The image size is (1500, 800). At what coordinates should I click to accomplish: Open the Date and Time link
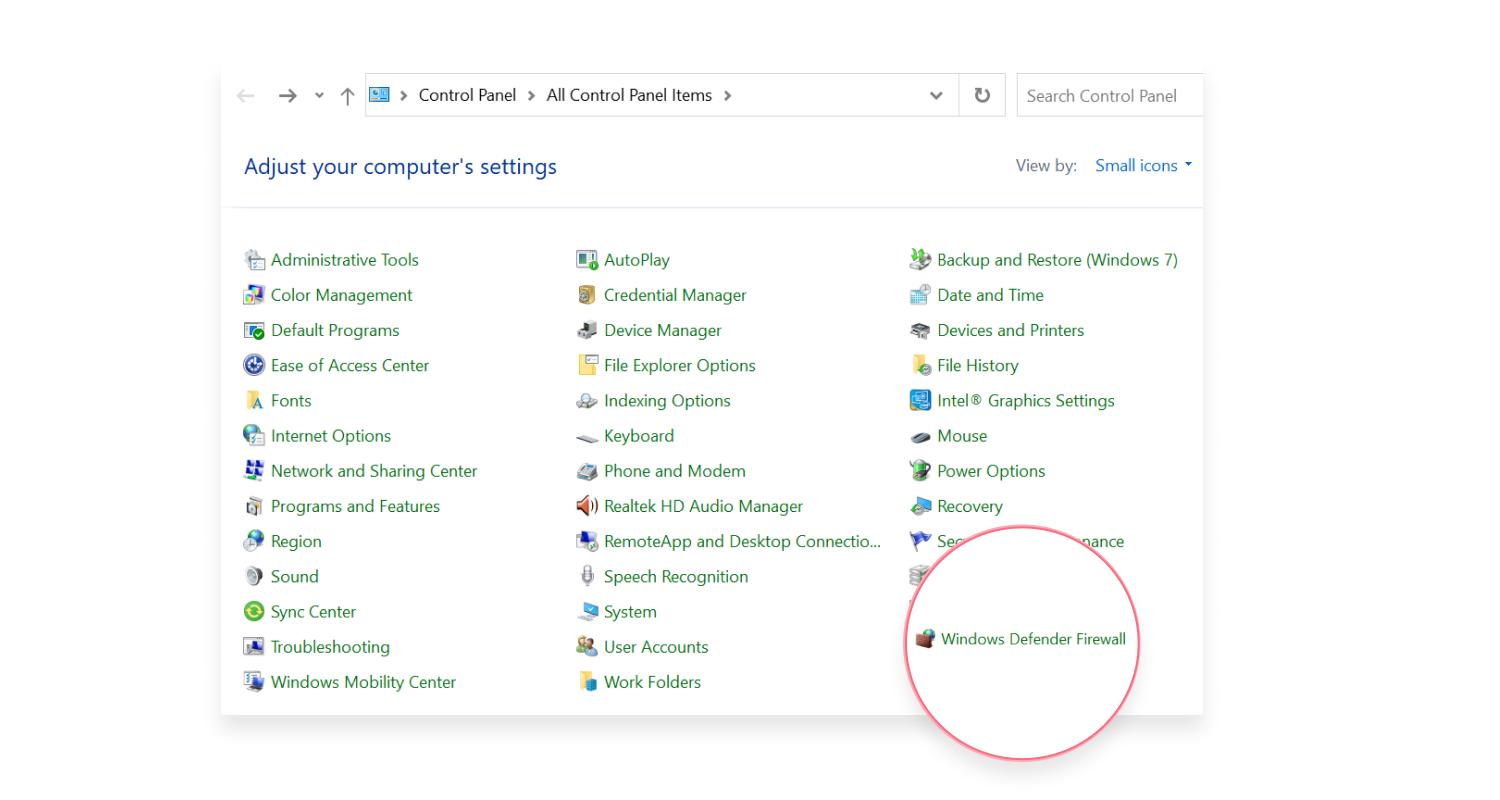[990, 295]
